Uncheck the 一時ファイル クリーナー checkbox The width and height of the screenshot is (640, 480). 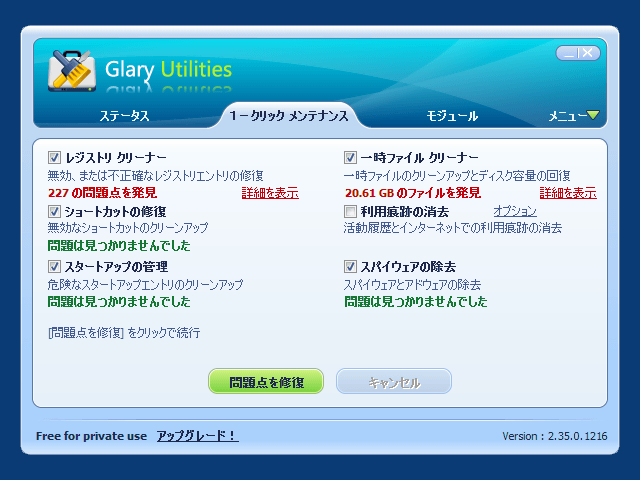click(350, 157)
